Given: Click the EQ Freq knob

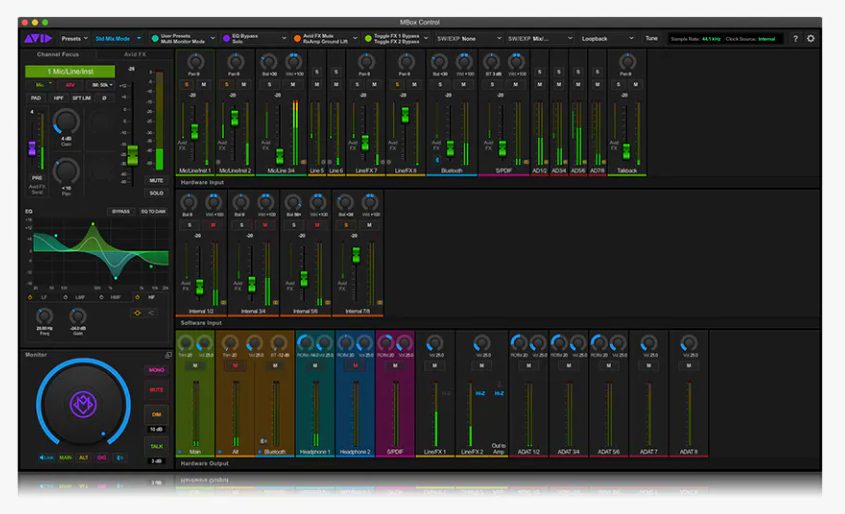Looking at the screenshot, I should (44, 316).
